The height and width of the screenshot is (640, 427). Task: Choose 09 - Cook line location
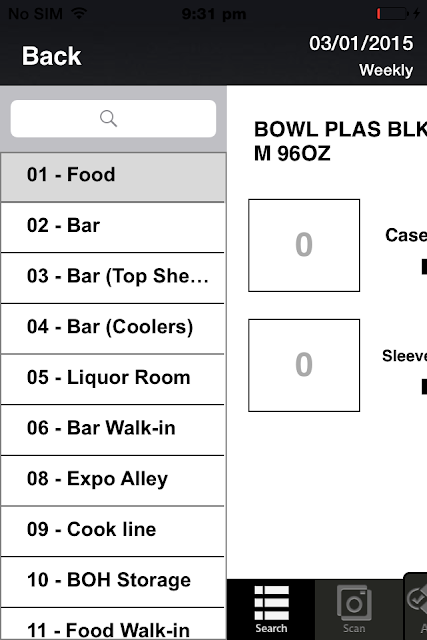pos(113,531)
